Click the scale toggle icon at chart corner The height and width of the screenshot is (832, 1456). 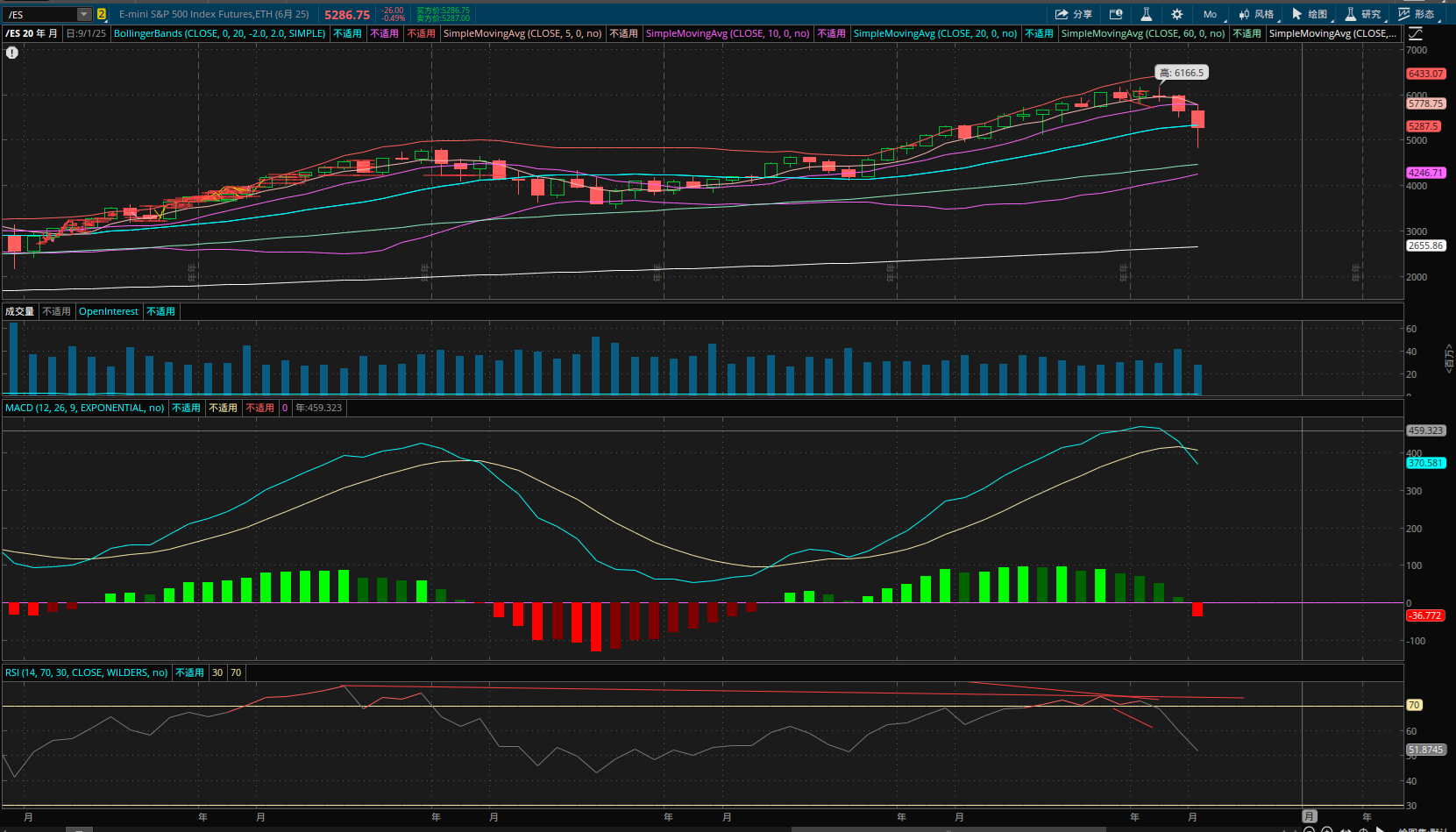1416,33
